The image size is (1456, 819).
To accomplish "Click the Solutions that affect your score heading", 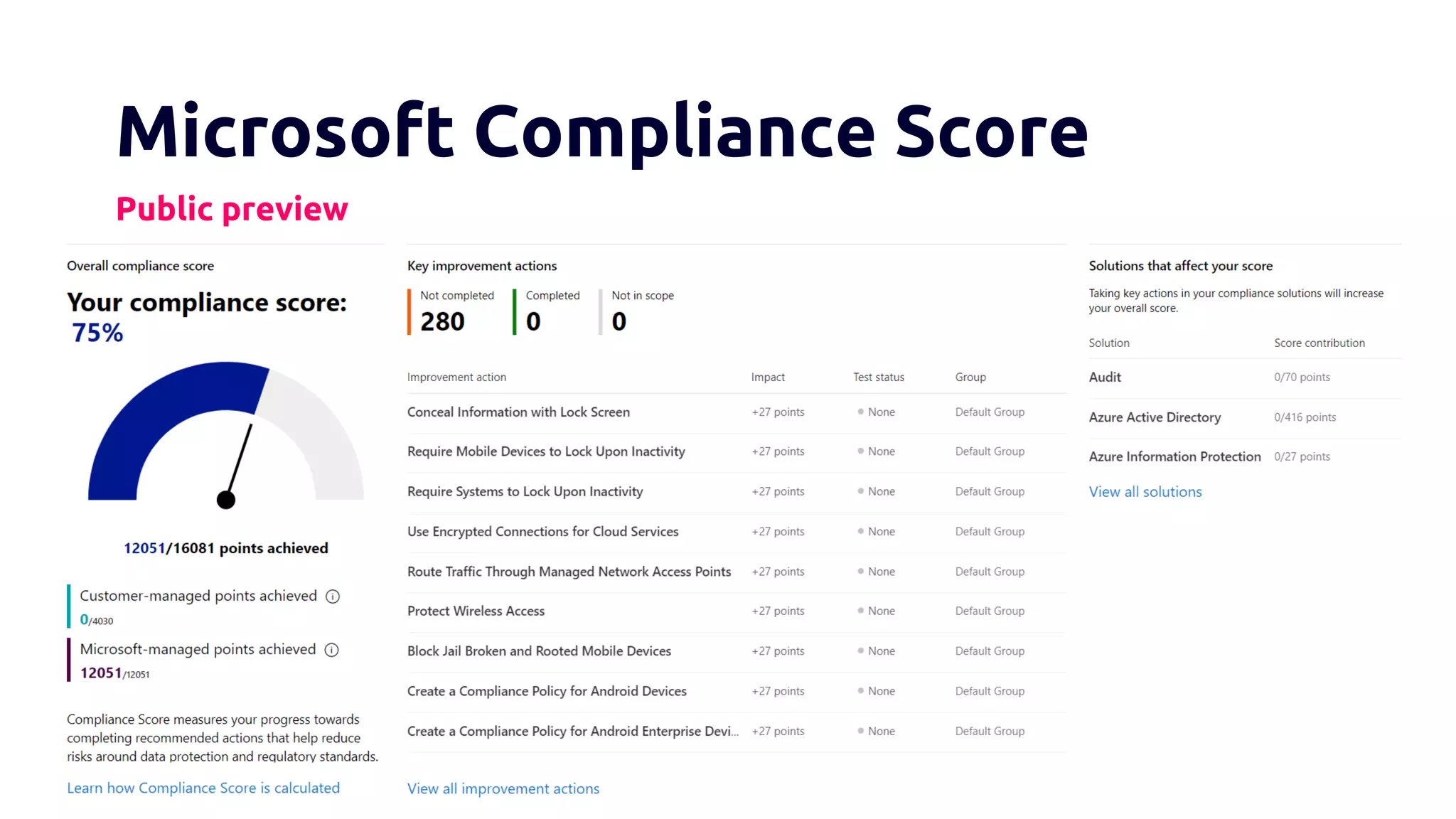I will tap(1181, 266).
